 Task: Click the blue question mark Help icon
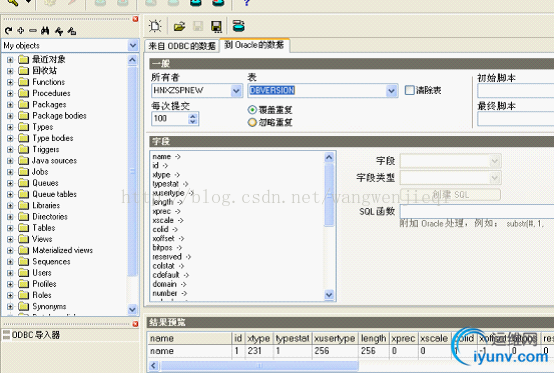point(247,3)
